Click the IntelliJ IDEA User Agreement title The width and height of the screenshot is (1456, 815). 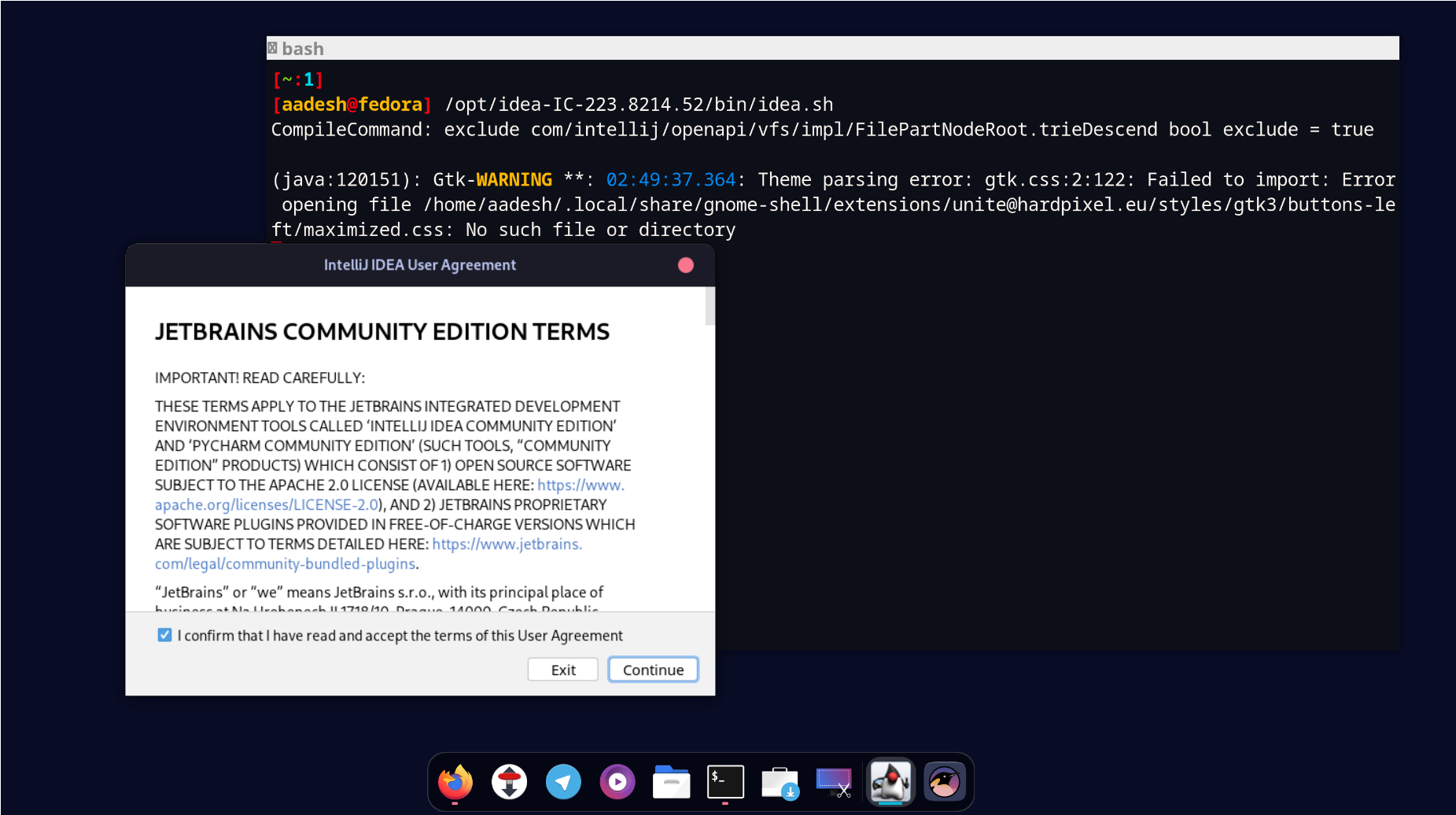(420, 265)
